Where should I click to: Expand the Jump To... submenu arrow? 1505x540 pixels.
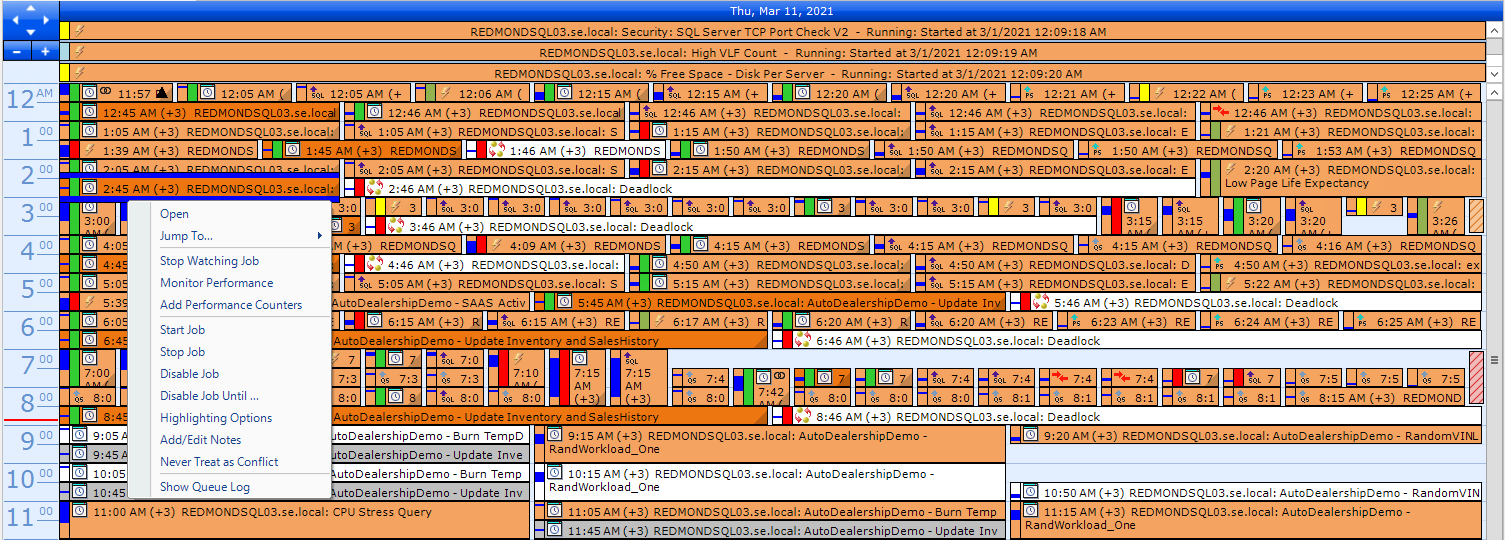click(319, 236)
